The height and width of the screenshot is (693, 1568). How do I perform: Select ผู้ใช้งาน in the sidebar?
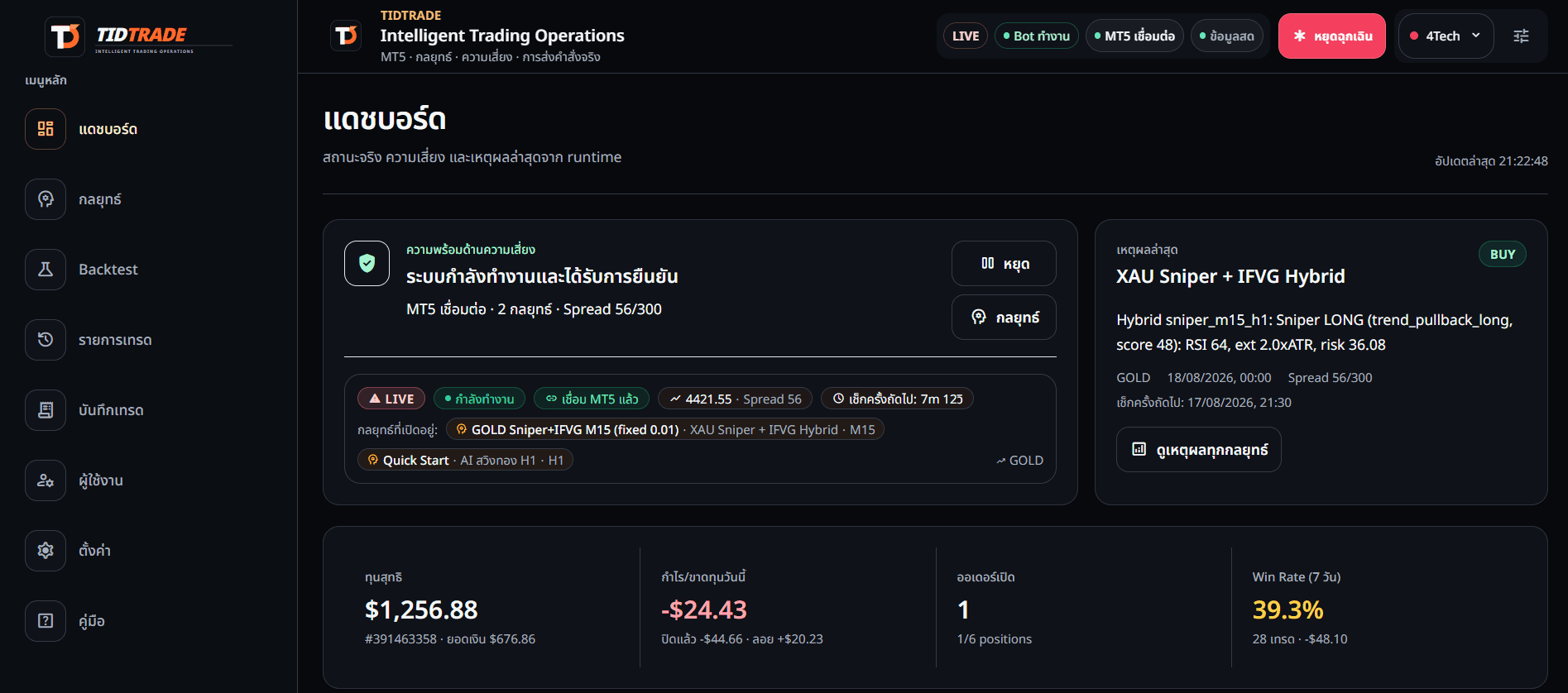101,480
